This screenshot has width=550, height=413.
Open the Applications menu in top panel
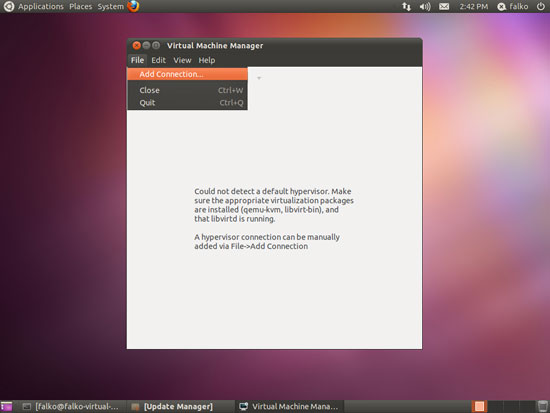click(x=41, y=6)
